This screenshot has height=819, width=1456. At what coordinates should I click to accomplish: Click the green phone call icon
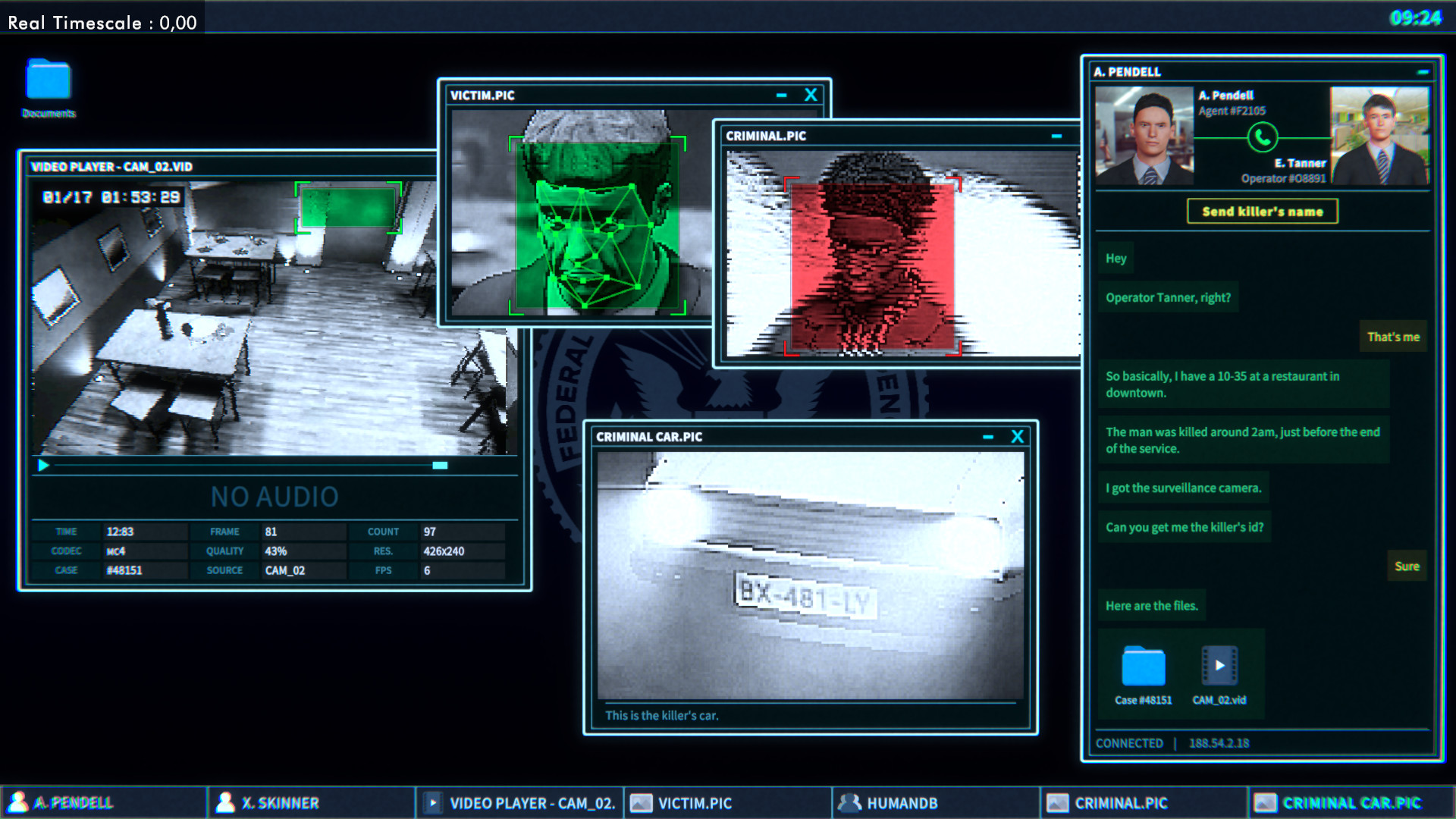1263,137
